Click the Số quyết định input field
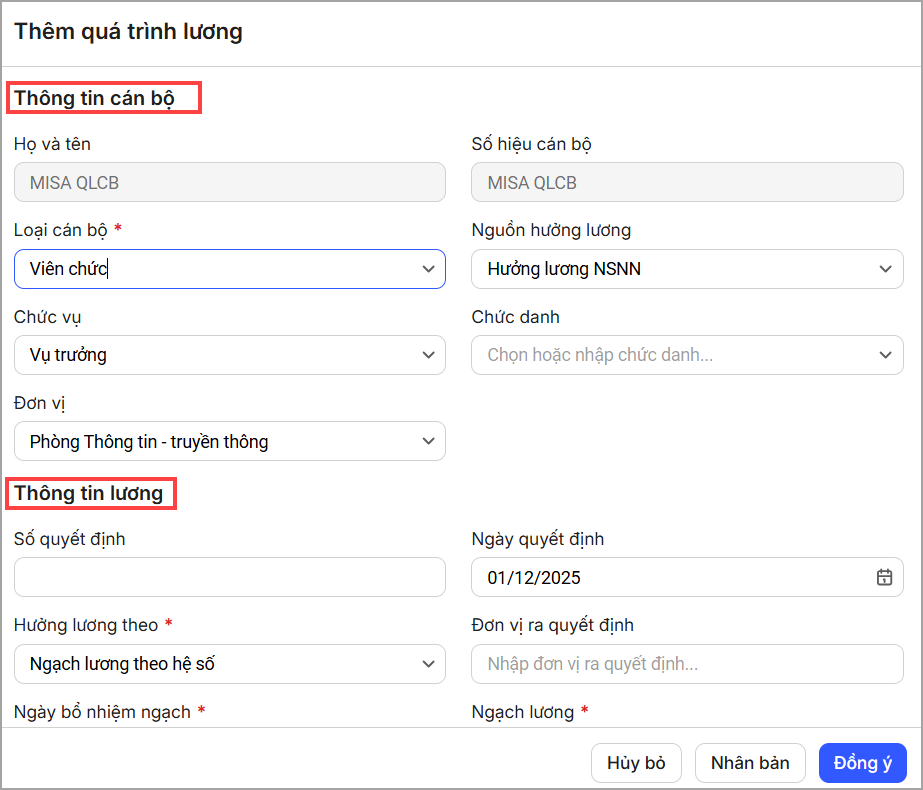Image resolution: width=923 pixels, height=790 pixels. 229,577
